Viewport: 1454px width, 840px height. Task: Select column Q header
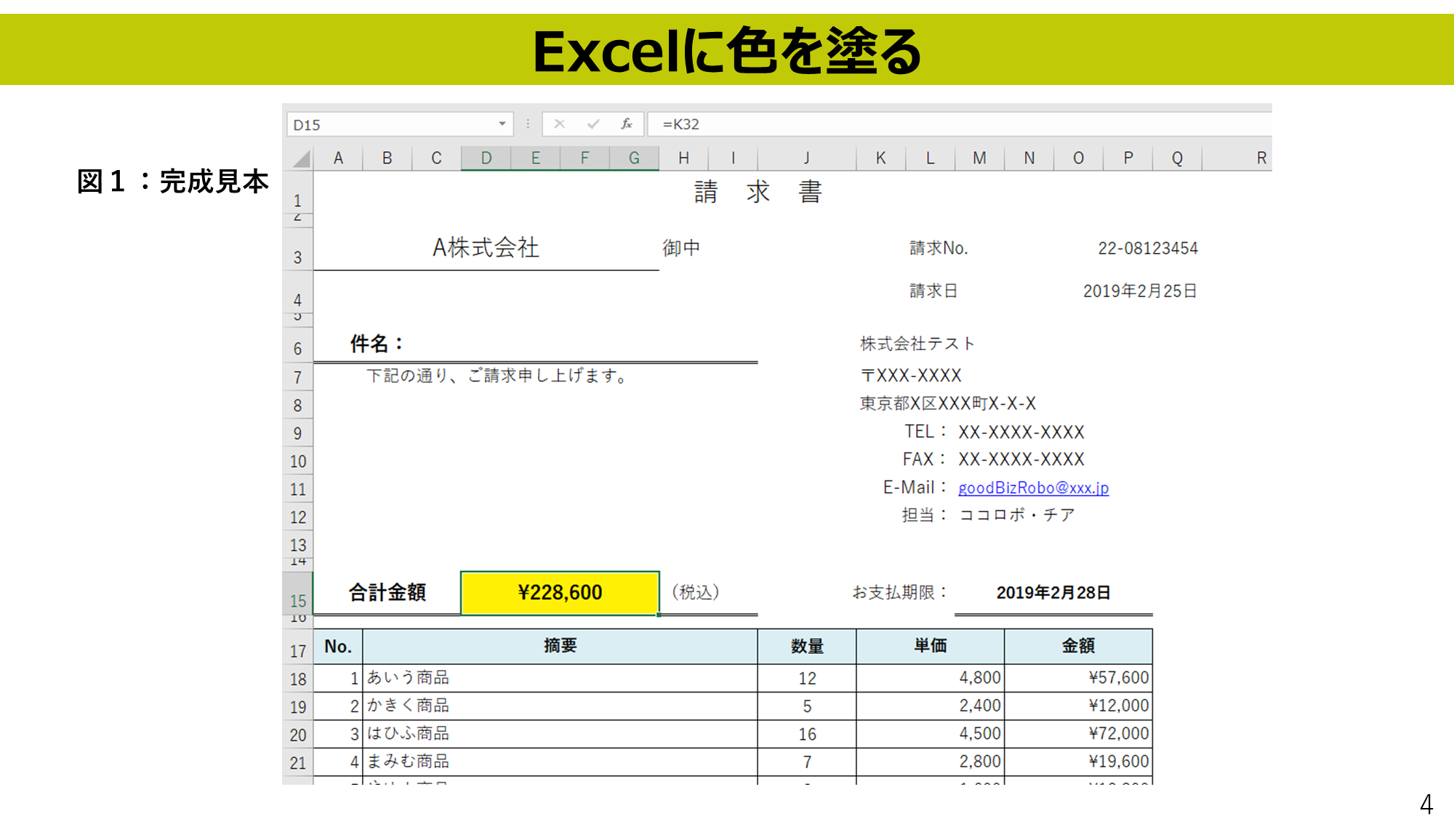1177,158
